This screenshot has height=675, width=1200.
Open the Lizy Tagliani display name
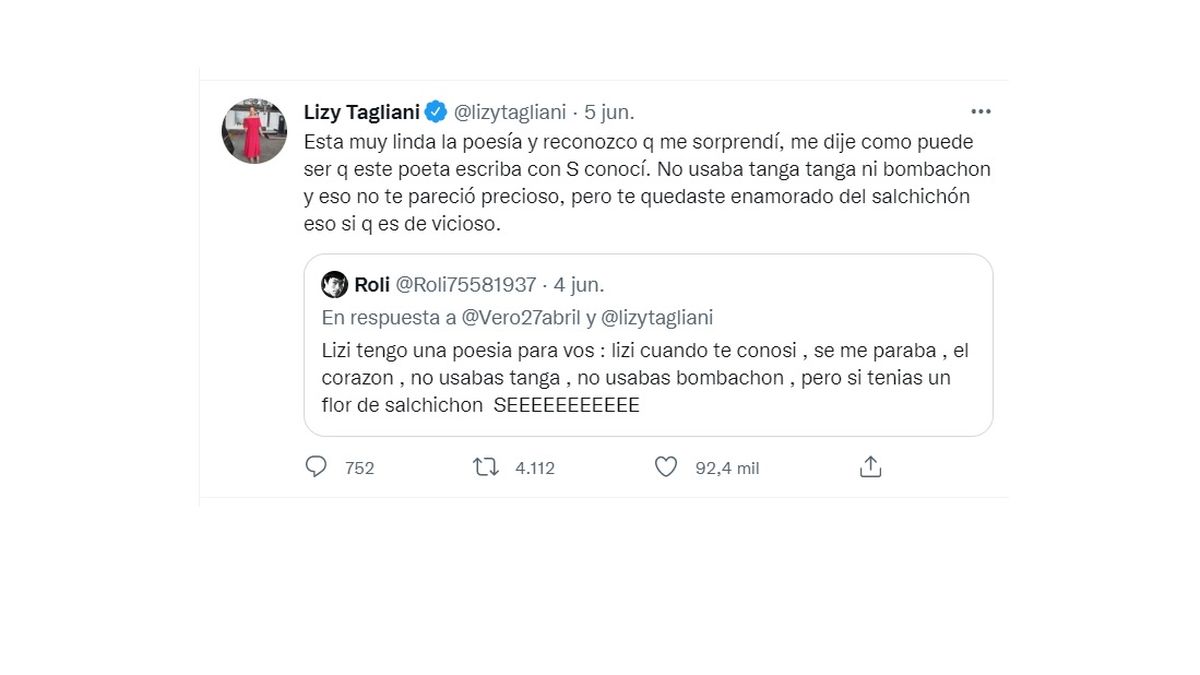tap(361, 111)
